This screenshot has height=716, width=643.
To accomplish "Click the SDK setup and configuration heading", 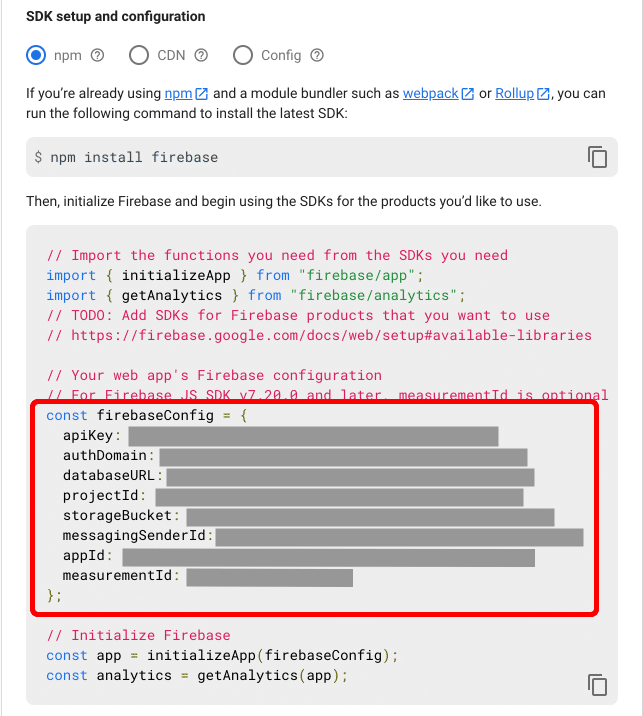I will (116, 17).
